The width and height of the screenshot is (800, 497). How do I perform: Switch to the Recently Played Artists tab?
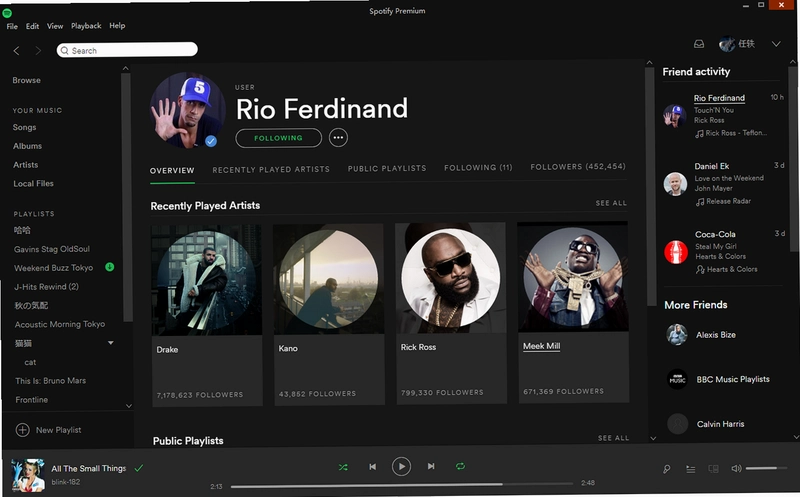click(x=271, y=169)
